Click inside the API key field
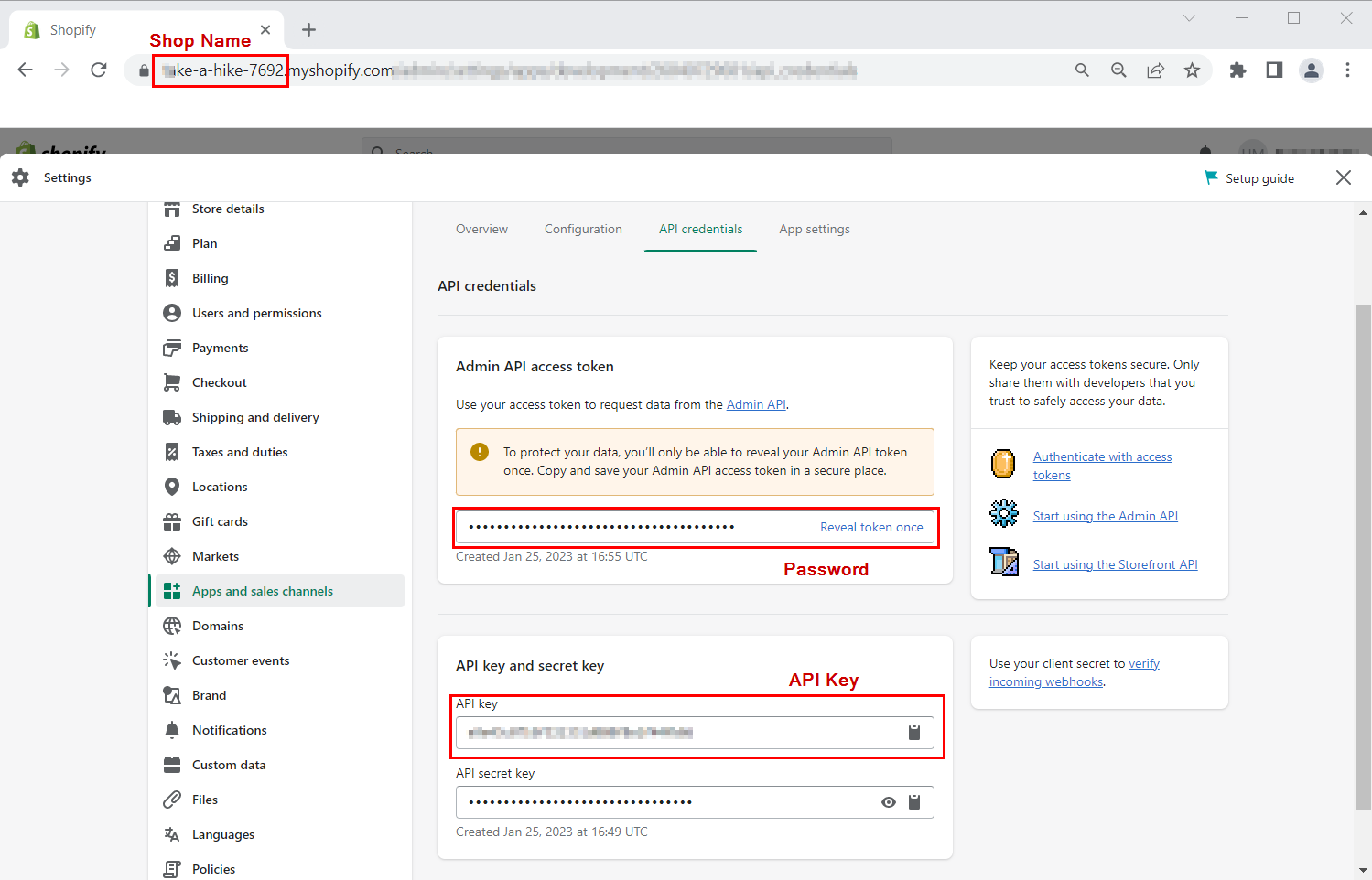 (x=695, y=733)
